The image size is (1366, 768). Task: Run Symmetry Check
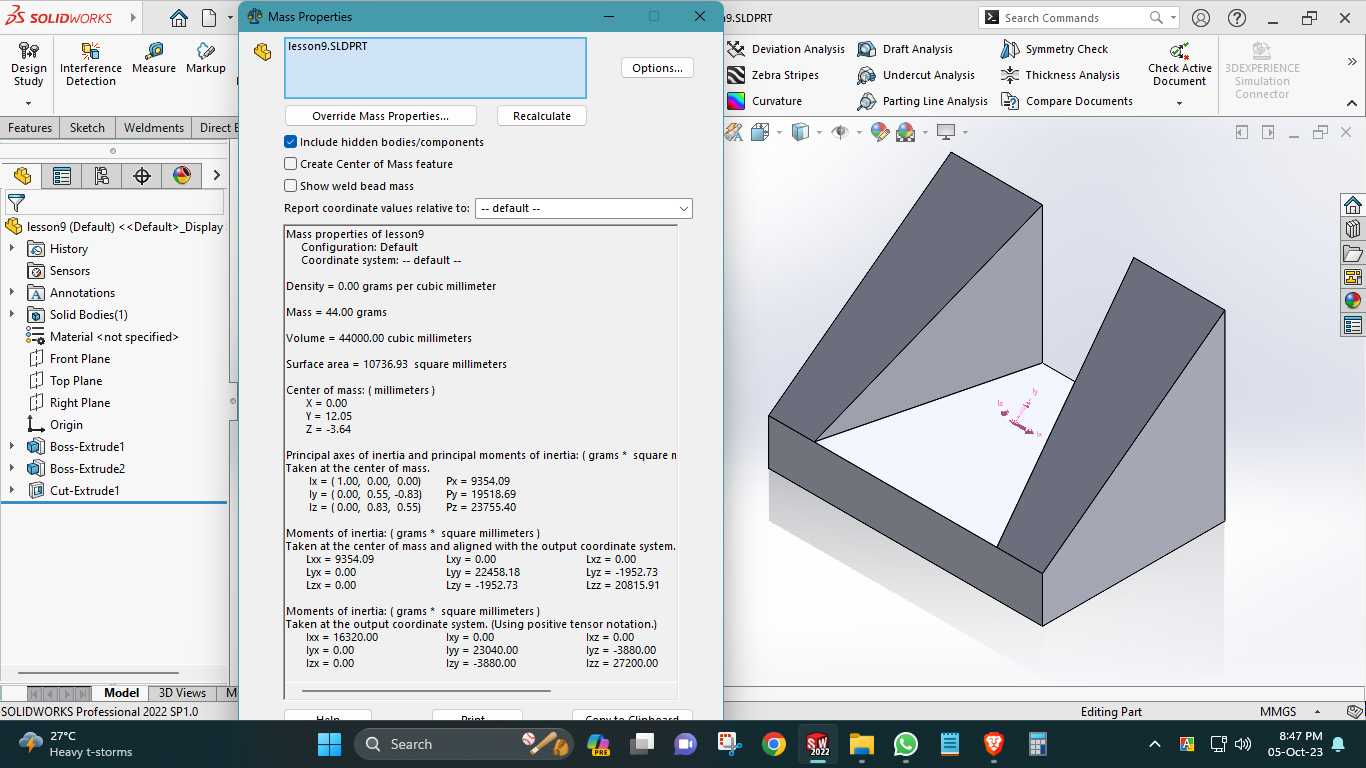pos(1054,49)
